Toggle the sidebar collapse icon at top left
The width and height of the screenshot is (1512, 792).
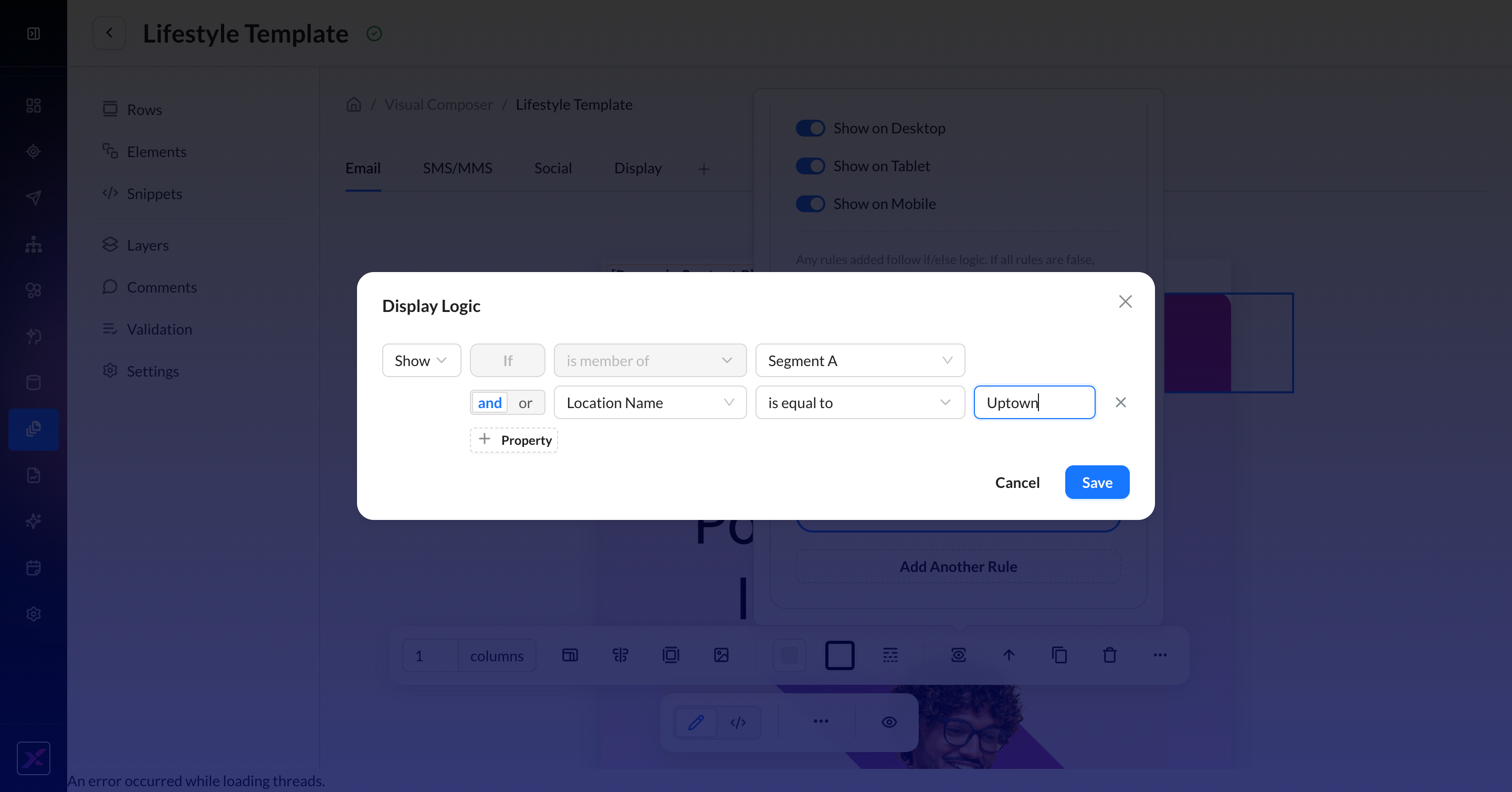(34, 34)
